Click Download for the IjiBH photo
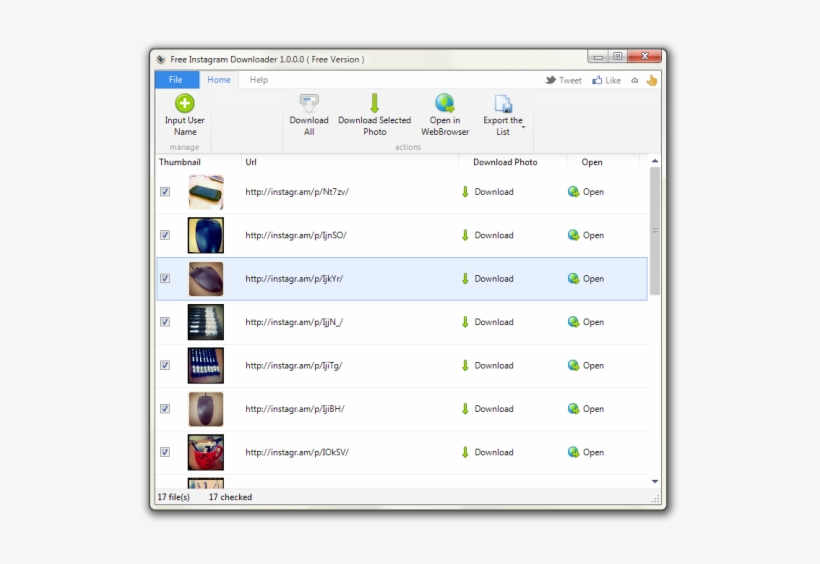Viewport: 820px width, 564px height. coord(487,409)
